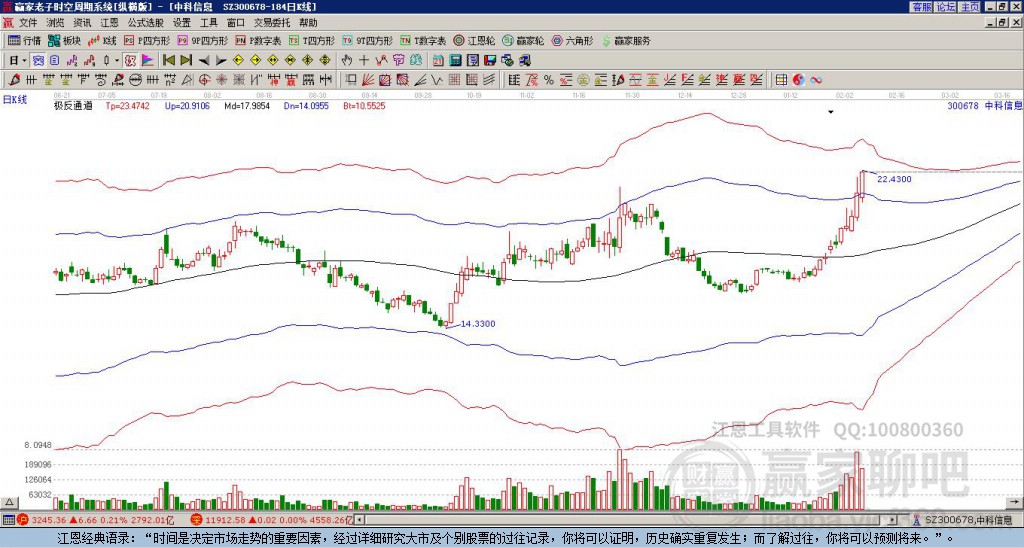Open 赢家服务 from the toolbar
This screenshot has width=1024, height=548.
tap(625, 41)
